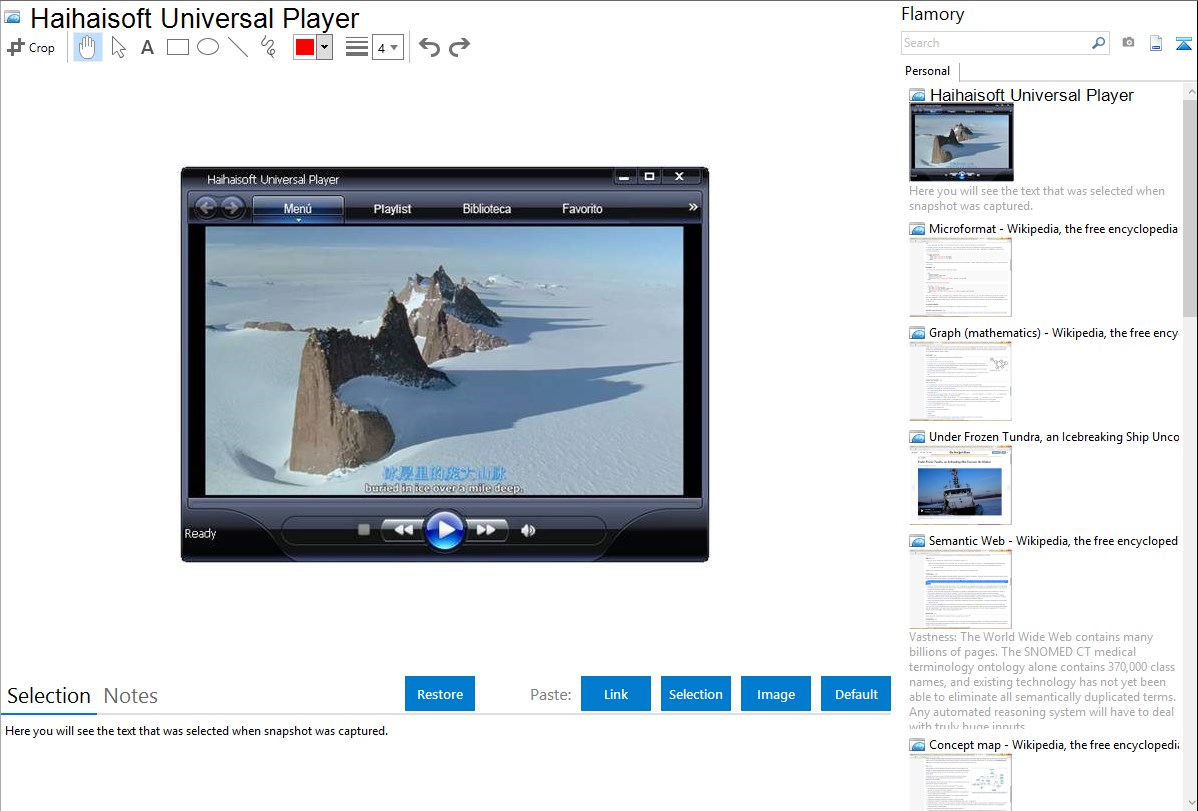Activate the hand pan tool

click(87, 47)
